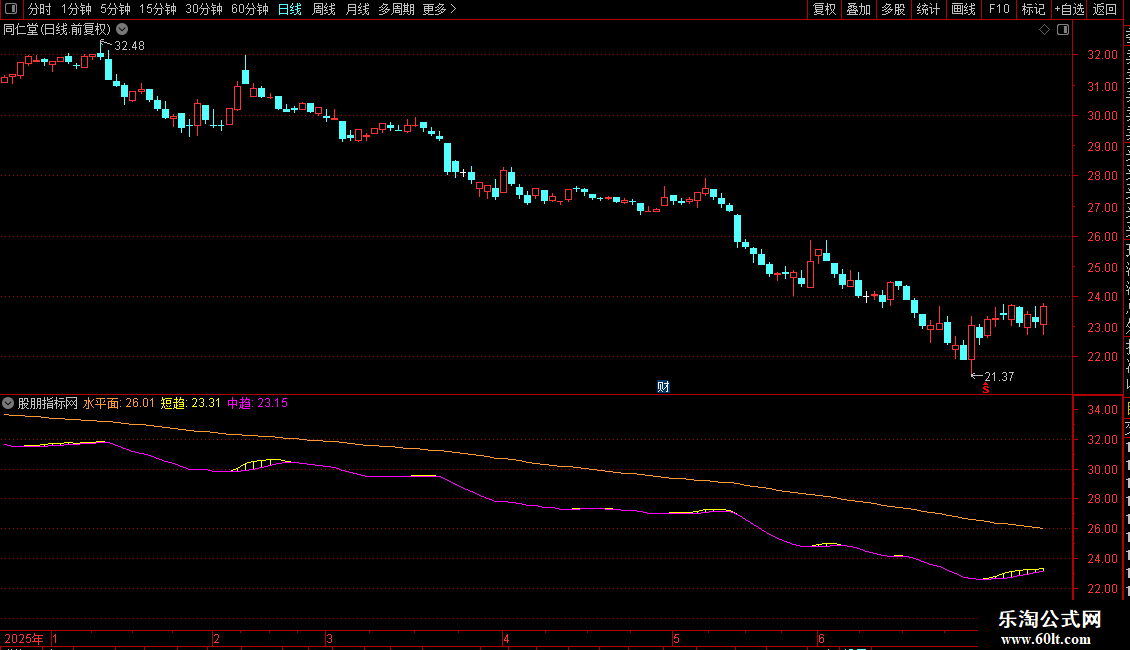Switch to 周线 weekly chart
The image size is (1130, 650).
(324, 9)
